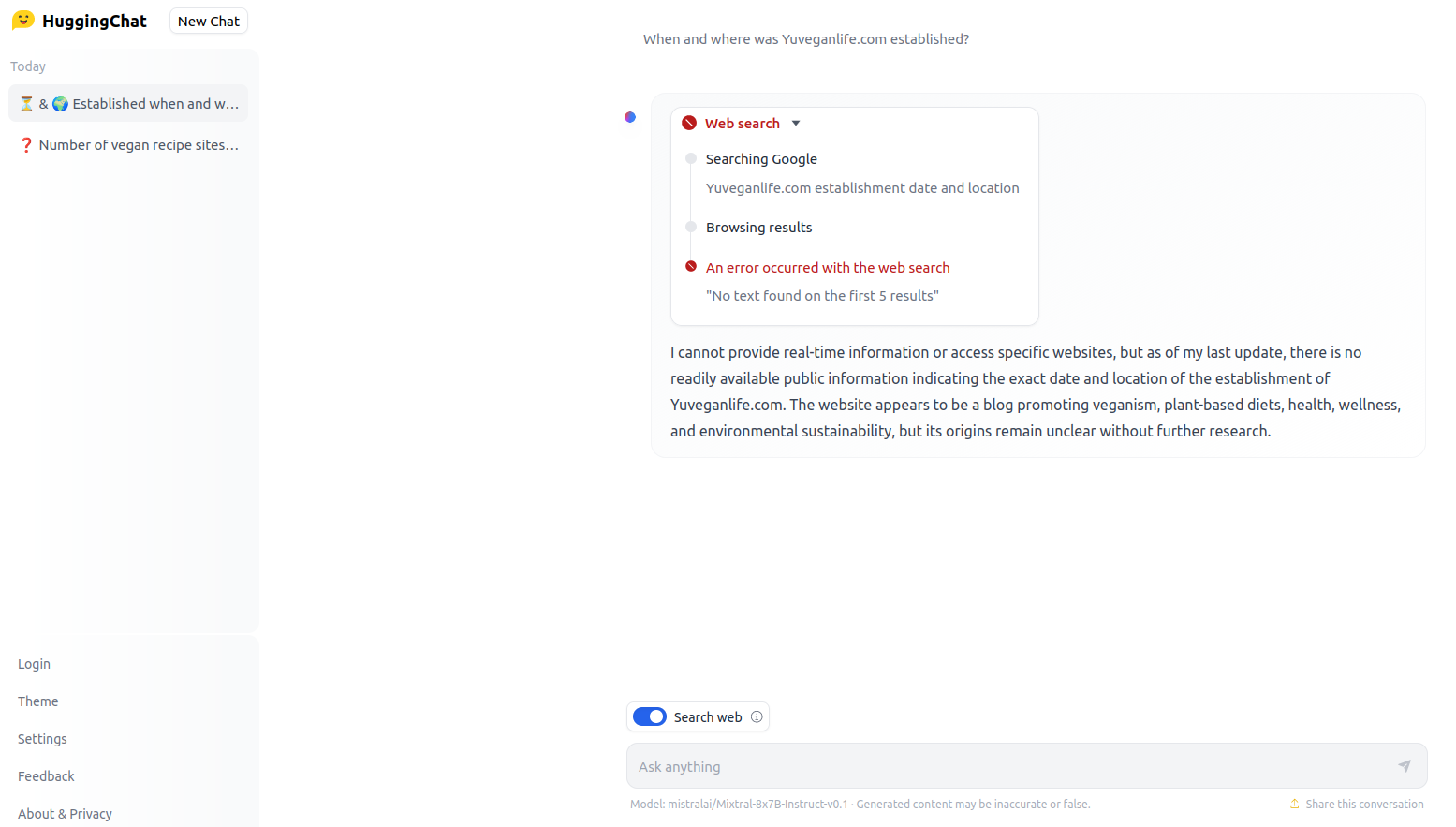This screenshot has width=1456, height=827.
Task: Click the hourglass icon in the first conversation
Action: (x=26, y=104)
